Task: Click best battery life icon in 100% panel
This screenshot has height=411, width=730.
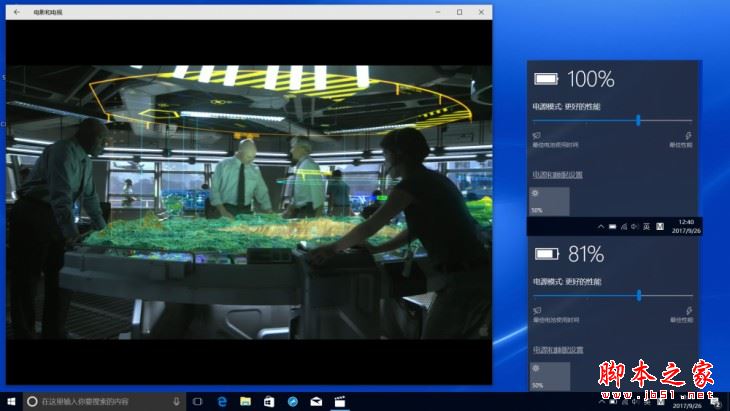Action: pyautogui.click(x=536, y=135)
